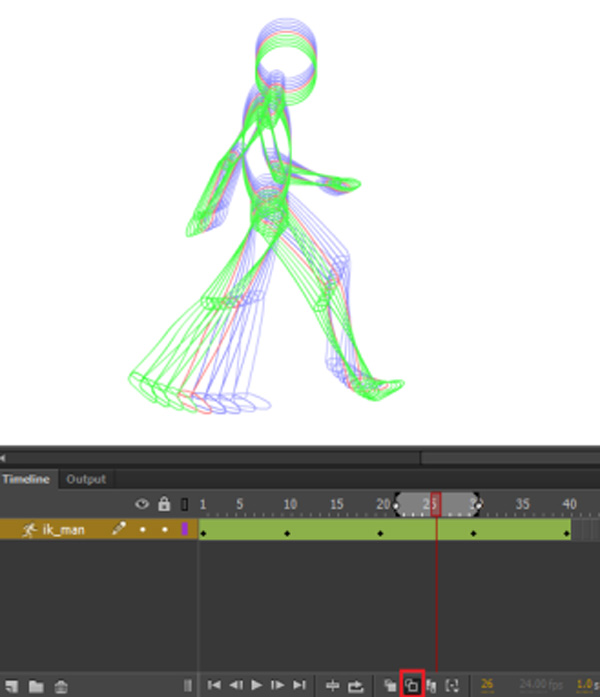Go to last frame

pyautogui.click(x=300, y=685)
